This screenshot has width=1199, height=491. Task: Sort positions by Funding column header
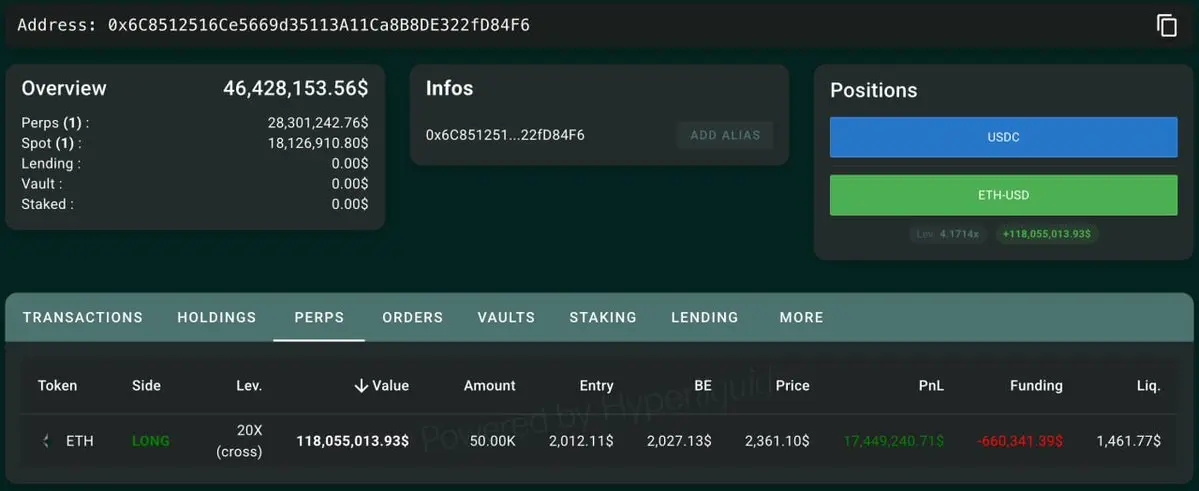(x=1036, y=385)
